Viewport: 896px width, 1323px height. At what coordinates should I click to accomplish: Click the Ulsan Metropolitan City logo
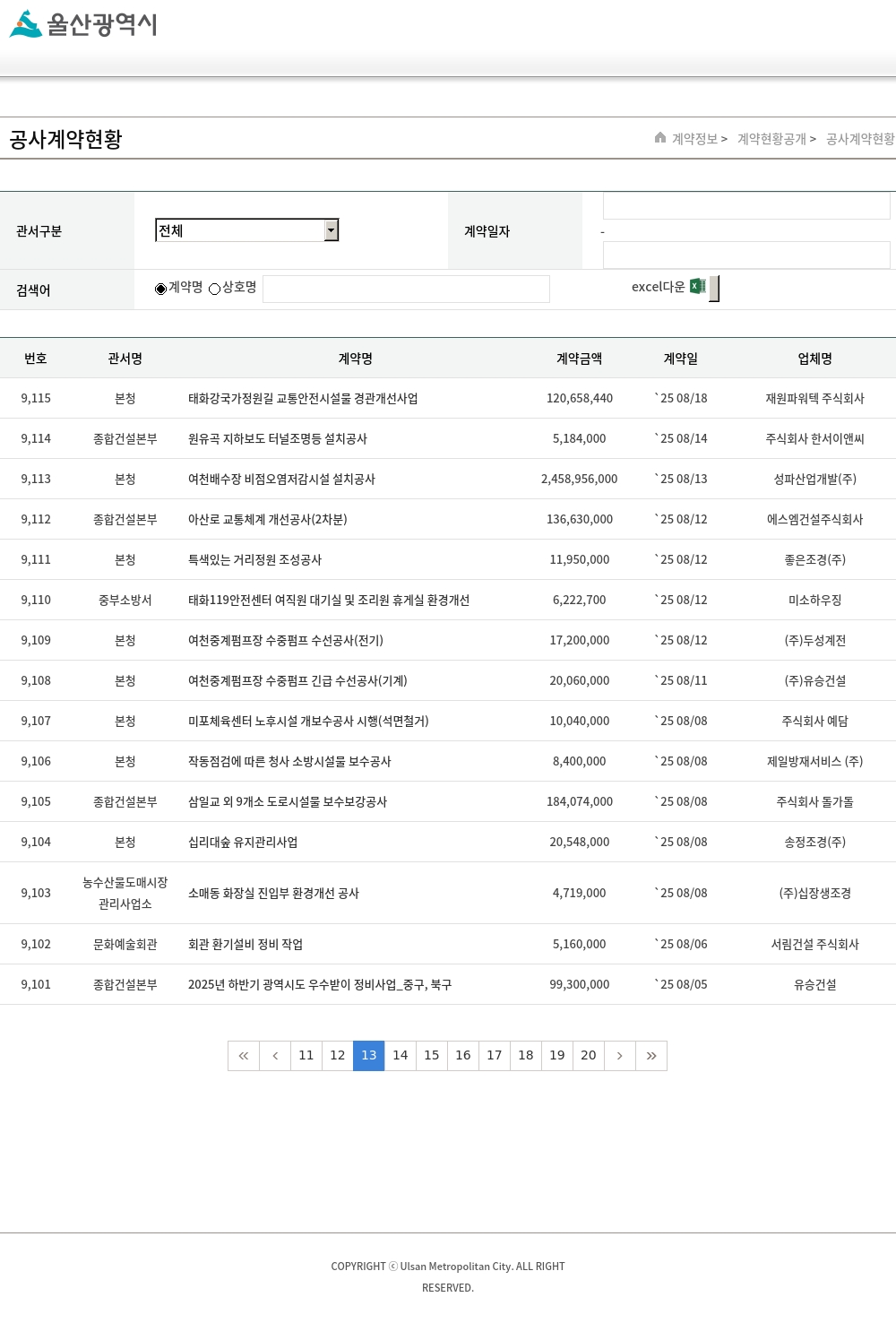click(x=82, y=24)
